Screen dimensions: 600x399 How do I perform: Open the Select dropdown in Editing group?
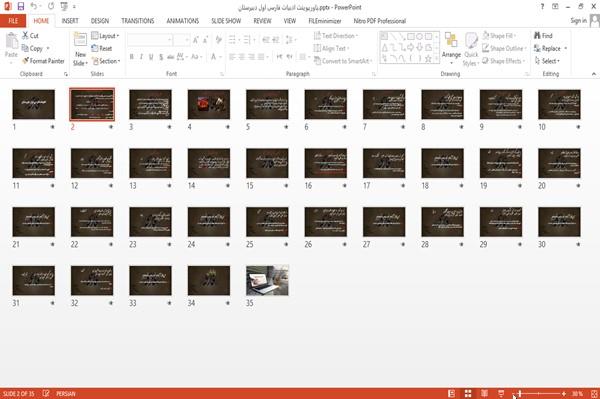548,61
